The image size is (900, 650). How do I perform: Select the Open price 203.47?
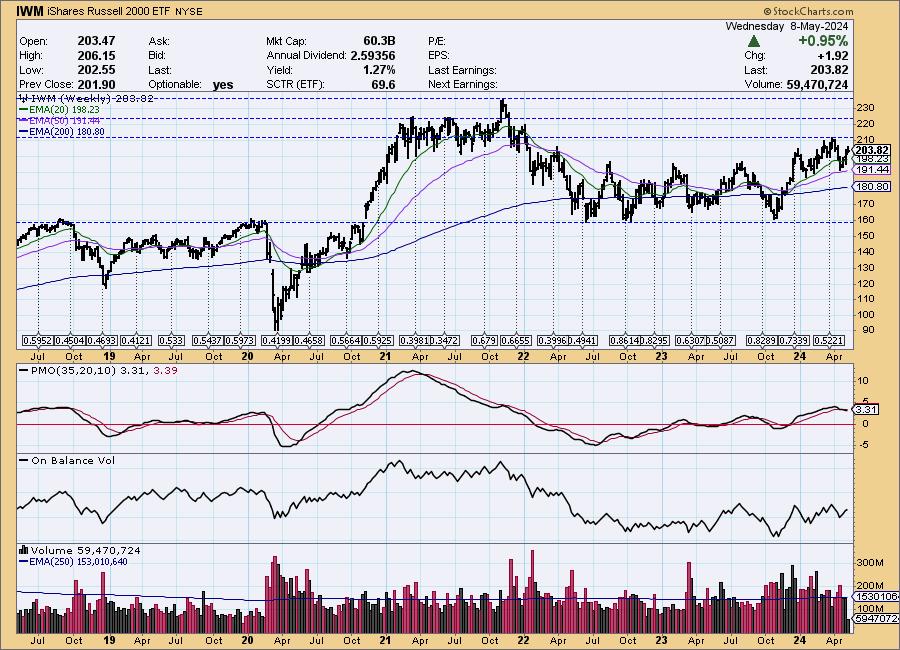[x=96, y=41]
